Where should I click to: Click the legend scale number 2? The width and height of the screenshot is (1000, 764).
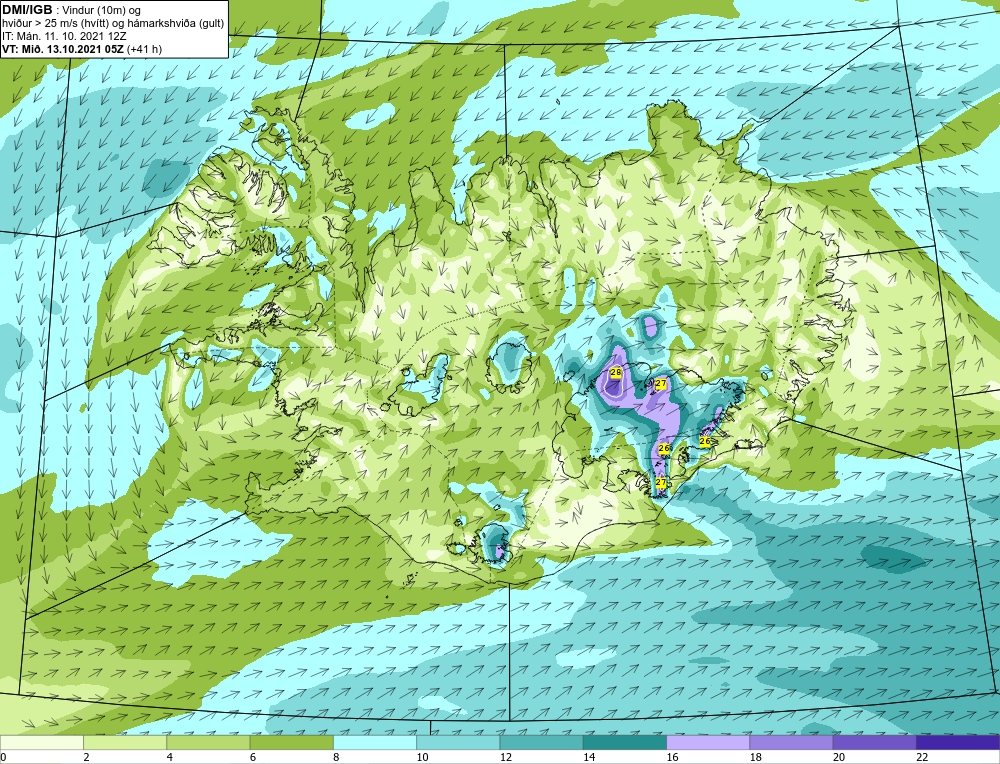pyautogui.click(x=86, y=757)
